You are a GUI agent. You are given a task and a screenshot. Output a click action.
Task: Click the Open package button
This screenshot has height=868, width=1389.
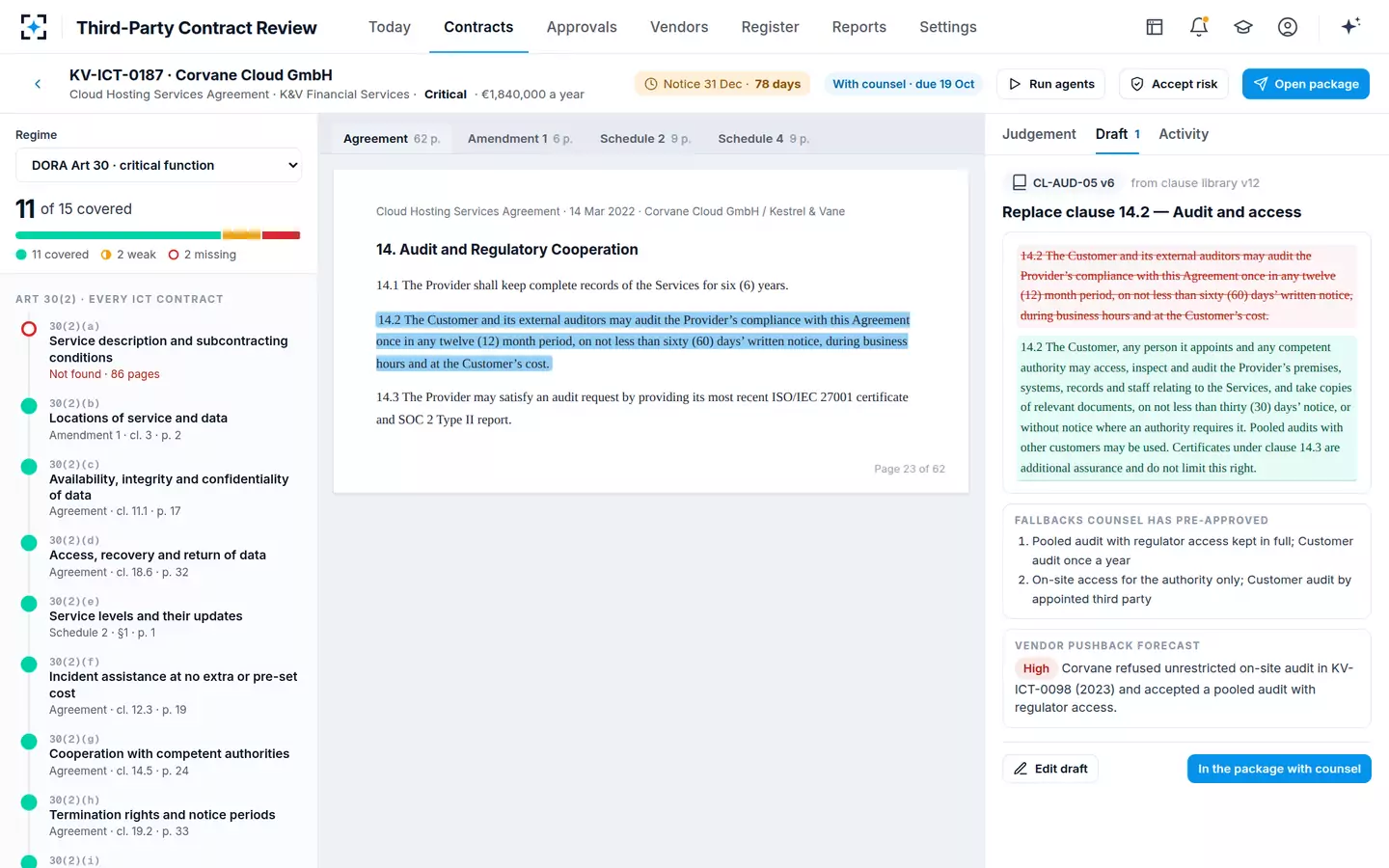1306,84
